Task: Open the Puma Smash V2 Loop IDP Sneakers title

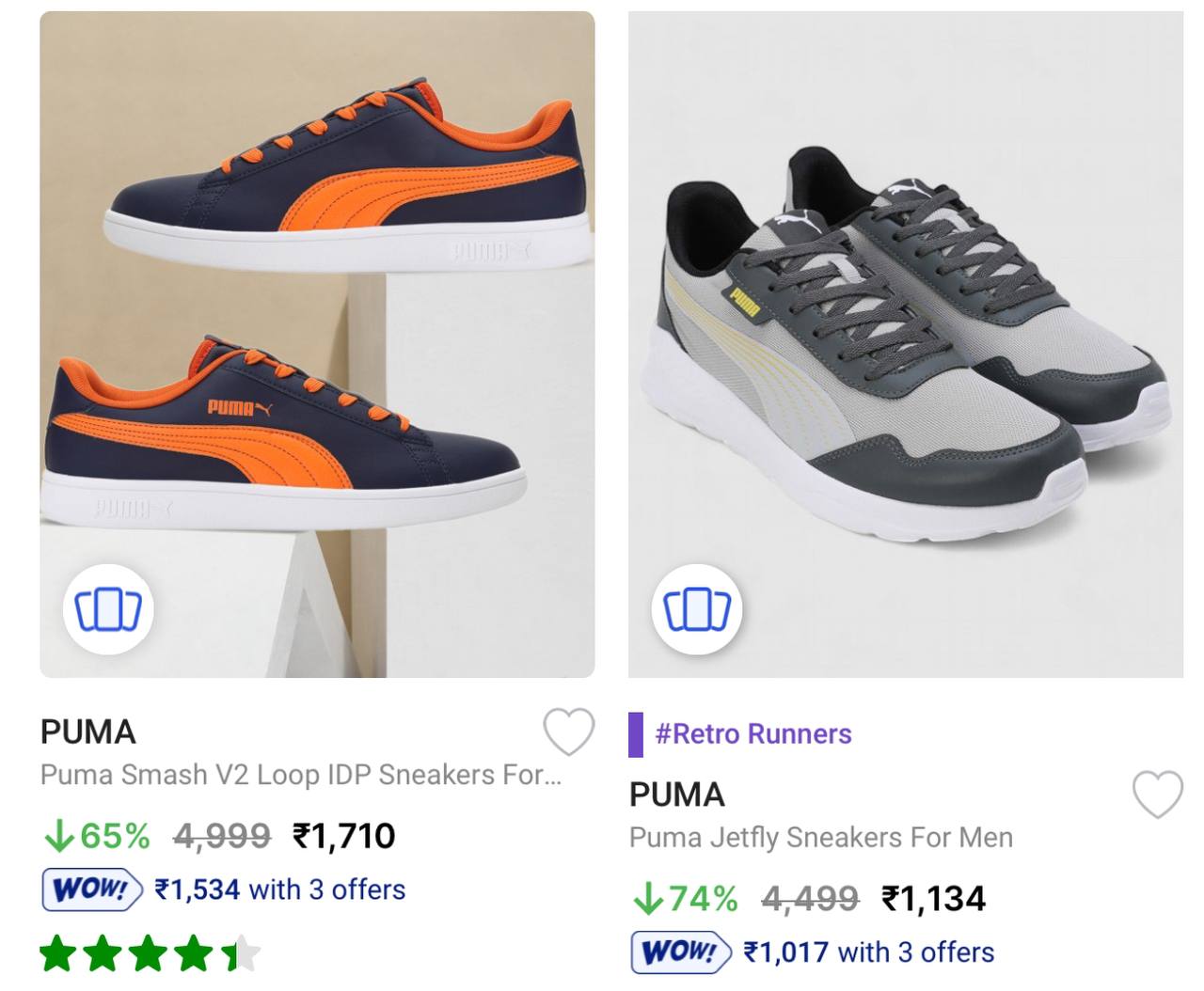Action: (300, 775)
